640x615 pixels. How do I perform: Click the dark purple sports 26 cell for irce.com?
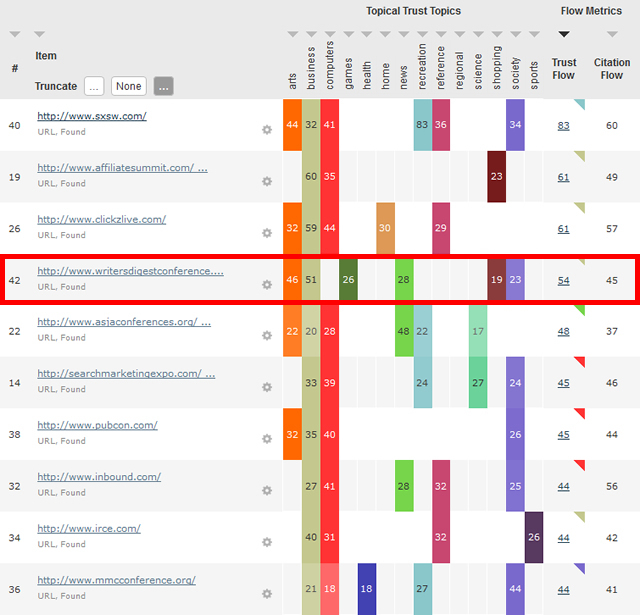point(534,537)
